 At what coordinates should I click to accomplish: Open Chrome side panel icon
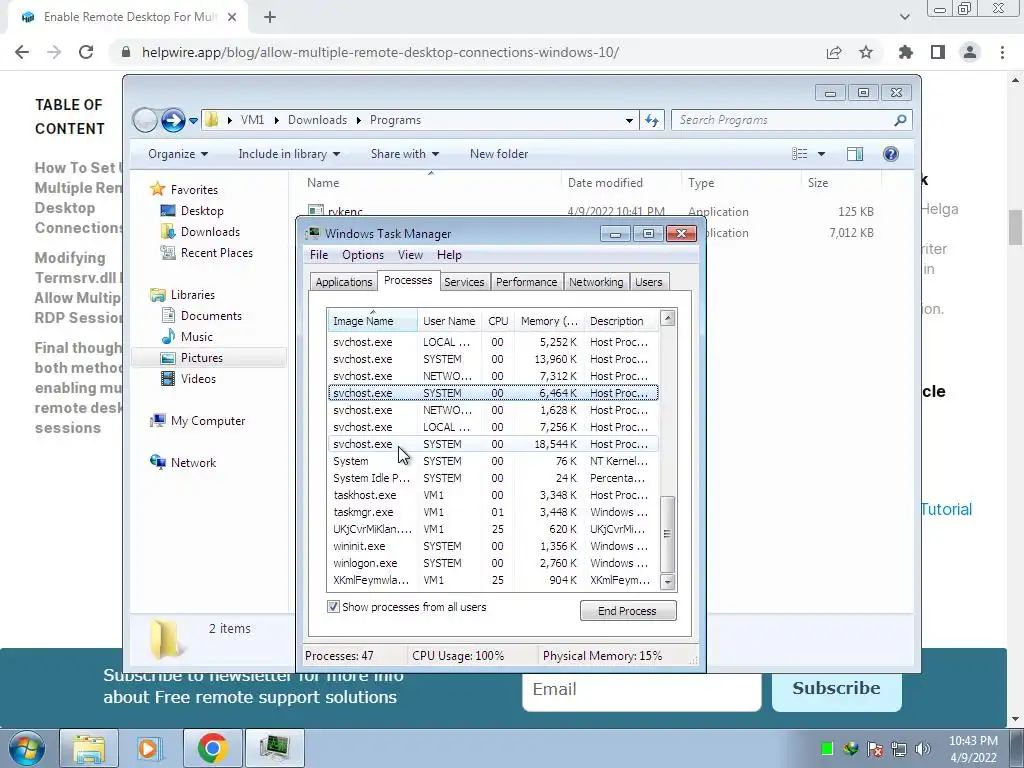pos(938,52)
